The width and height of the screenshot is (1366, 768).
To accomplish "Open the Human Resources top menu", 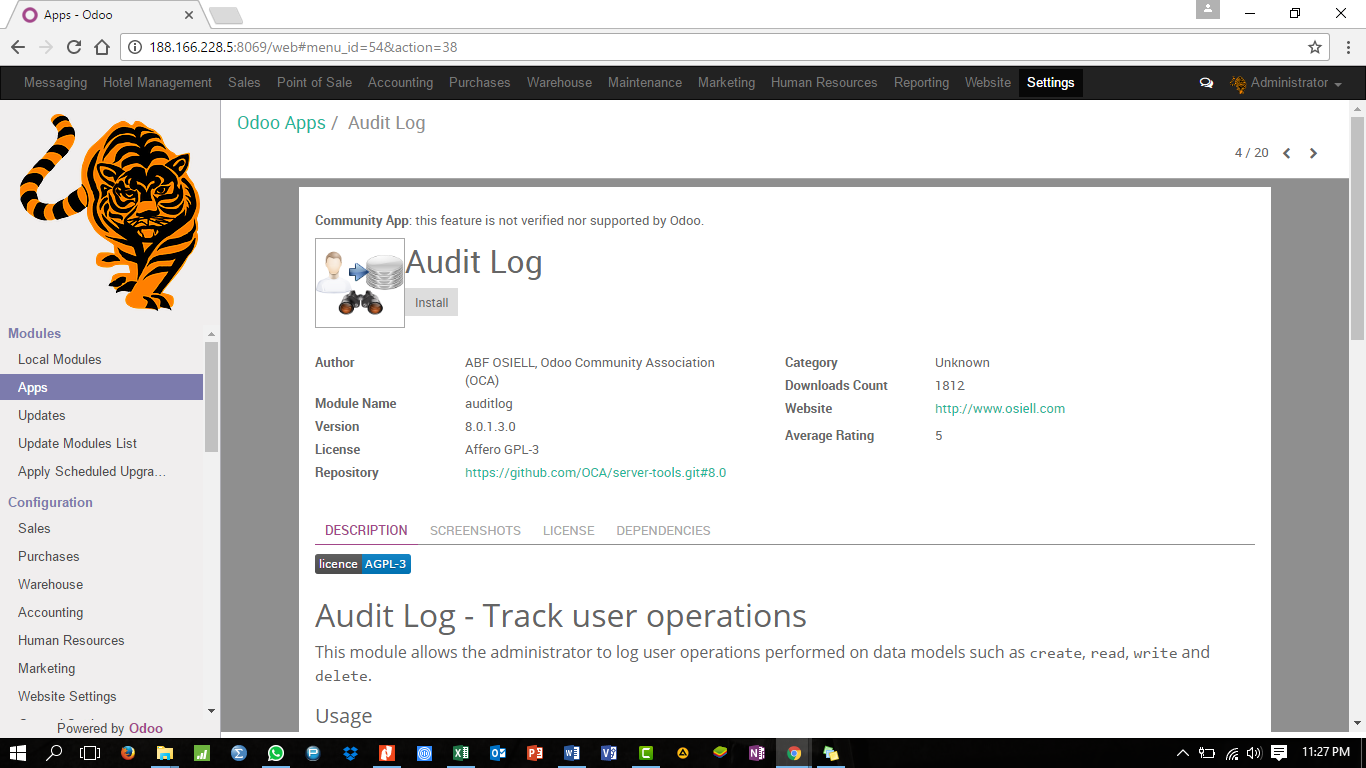I will click(824, 83).
